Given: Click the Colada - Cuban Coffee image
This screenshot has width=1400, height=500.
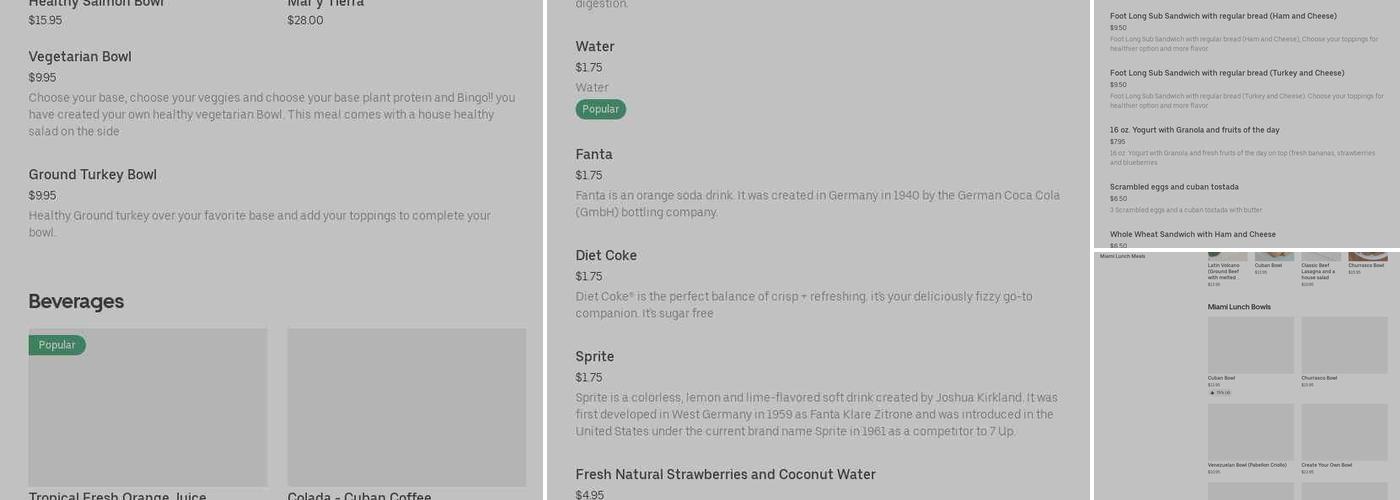Looking at the screenshot, I should (406, 407).
